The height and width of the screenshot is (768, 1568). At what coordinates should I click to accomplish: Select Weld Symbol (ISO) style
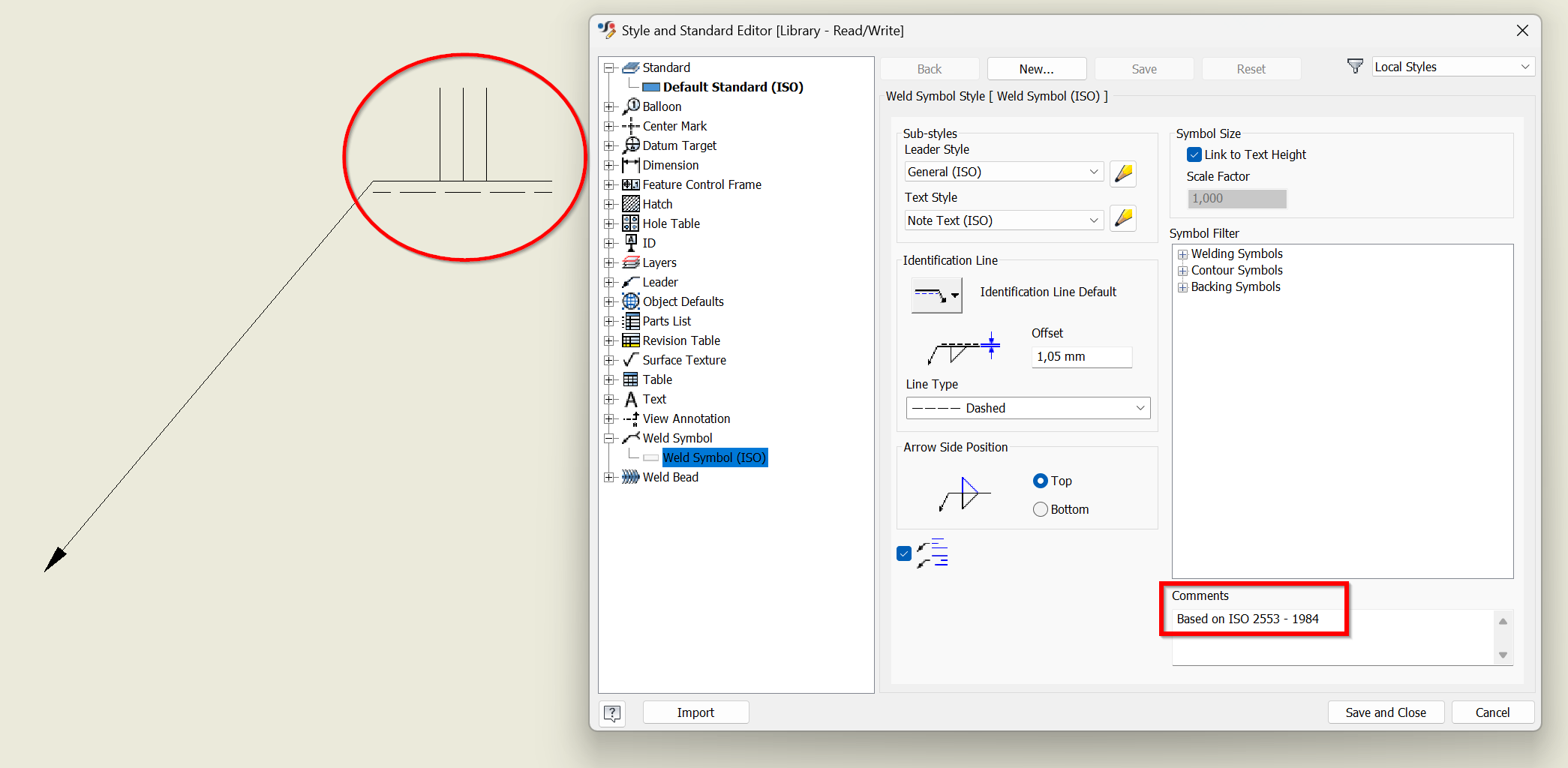click(x=714, y=457)
